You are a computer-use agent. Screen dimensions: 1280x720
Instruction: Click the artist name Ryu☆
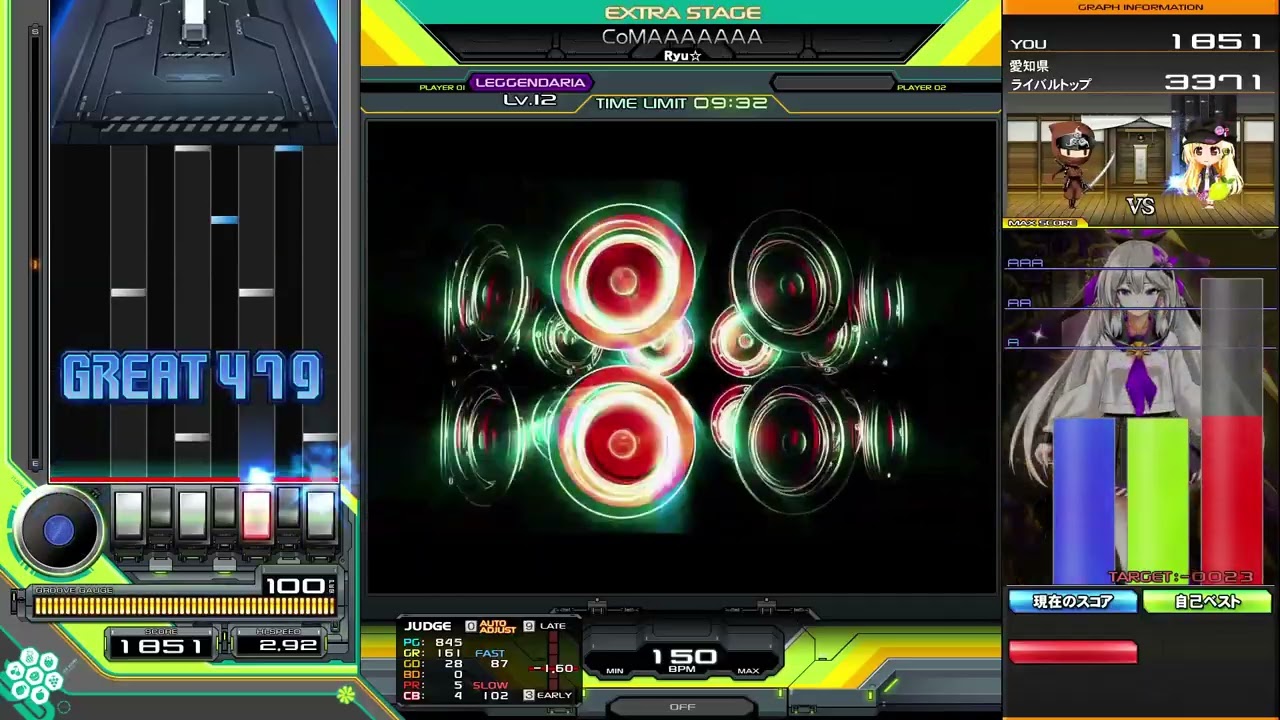682,56
